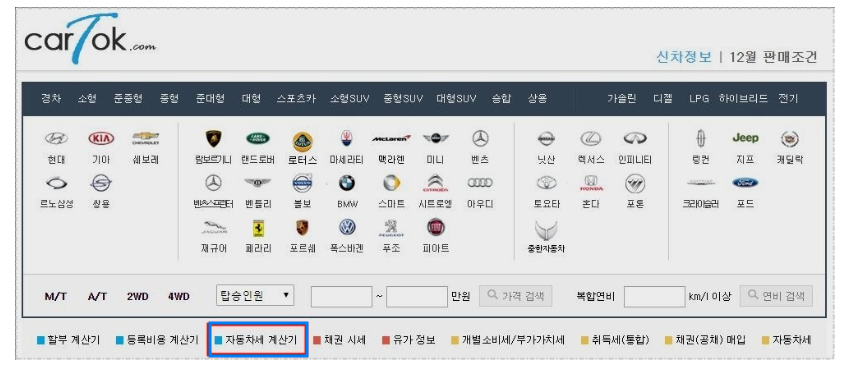Pick the Jeep (지프) logo
Image resolution: width=845 pixels, height=374 pixels.
(745, 138)
